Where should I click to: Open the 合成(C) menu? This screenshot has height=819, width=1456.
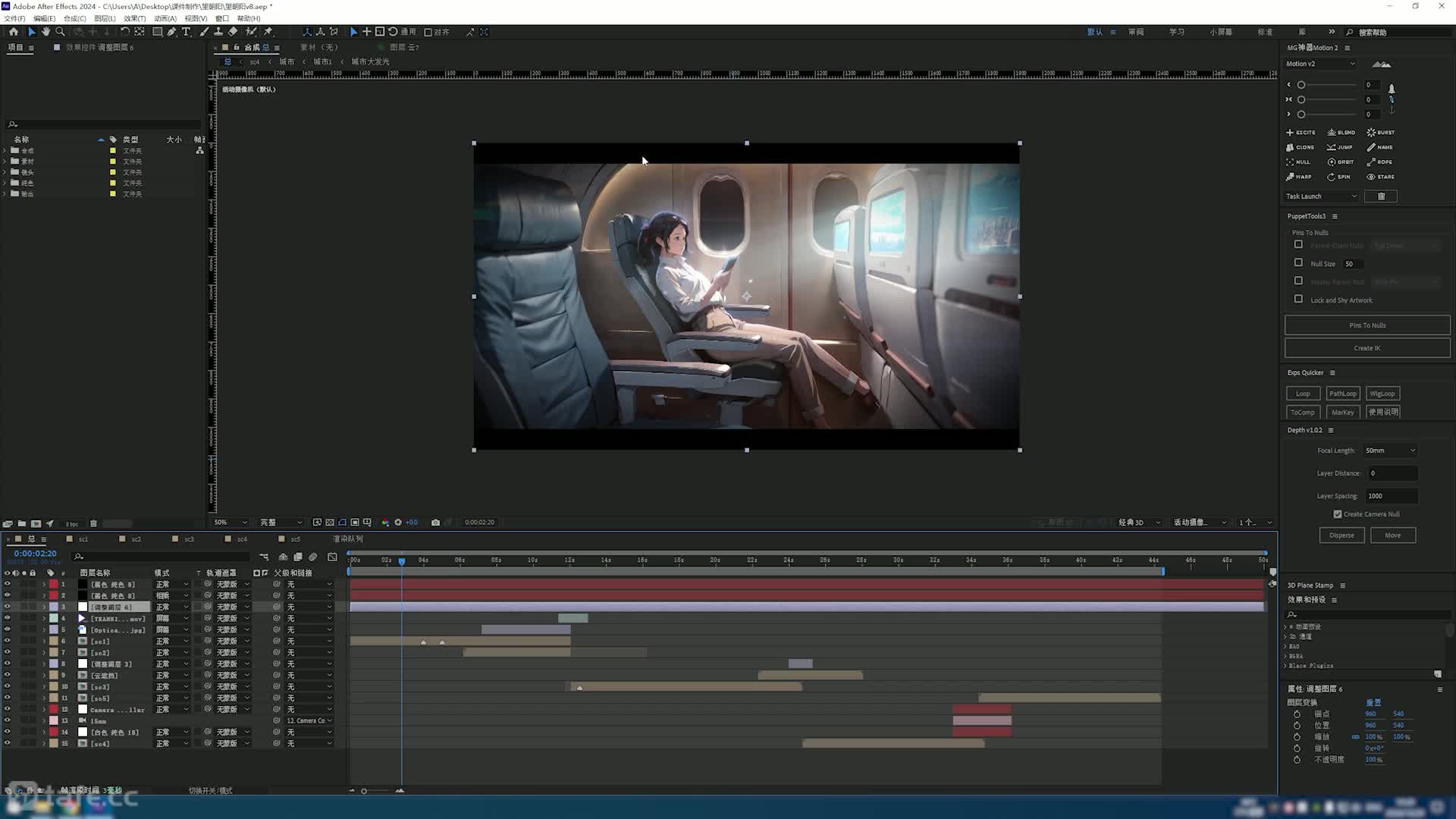[x=74, y=18]
